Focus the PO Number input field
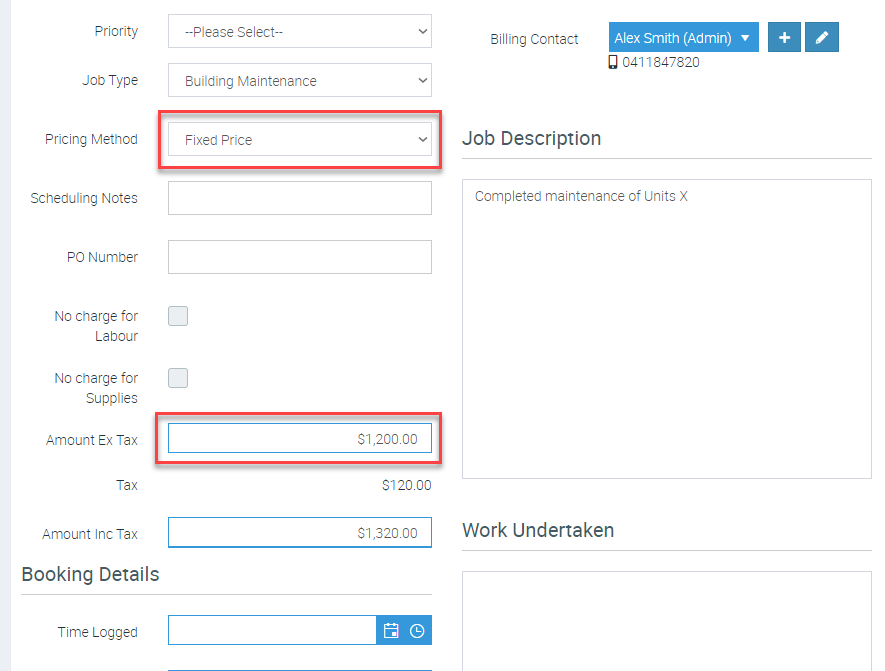This screenshot has height=671, width=885. (299, 257)
